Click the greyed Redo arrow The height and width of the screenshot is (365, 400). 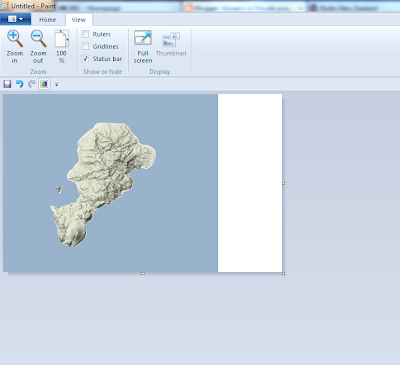[x=32, y=84]
